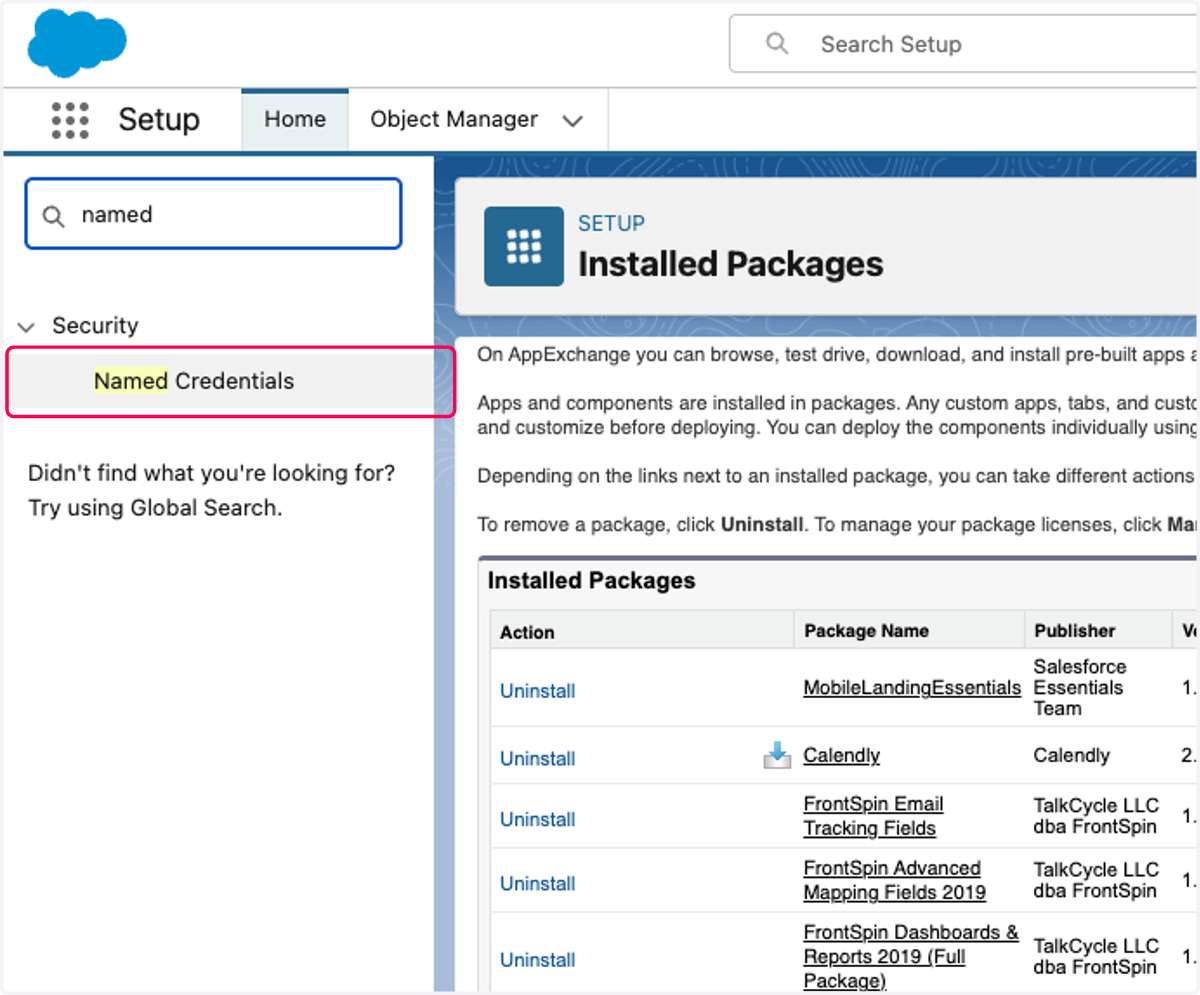Open the Object Manager tab

pos(454,119)
